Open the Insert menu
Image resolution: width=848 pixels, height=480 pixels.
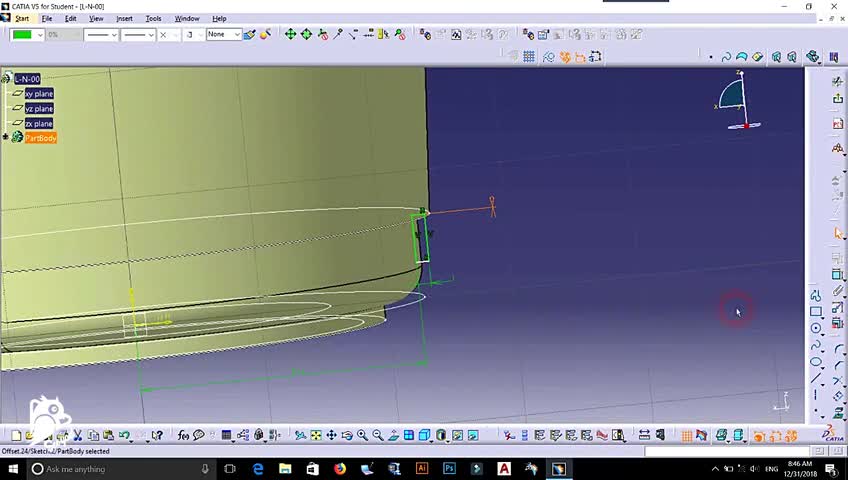pyautogui.click(x=124, y=18)
